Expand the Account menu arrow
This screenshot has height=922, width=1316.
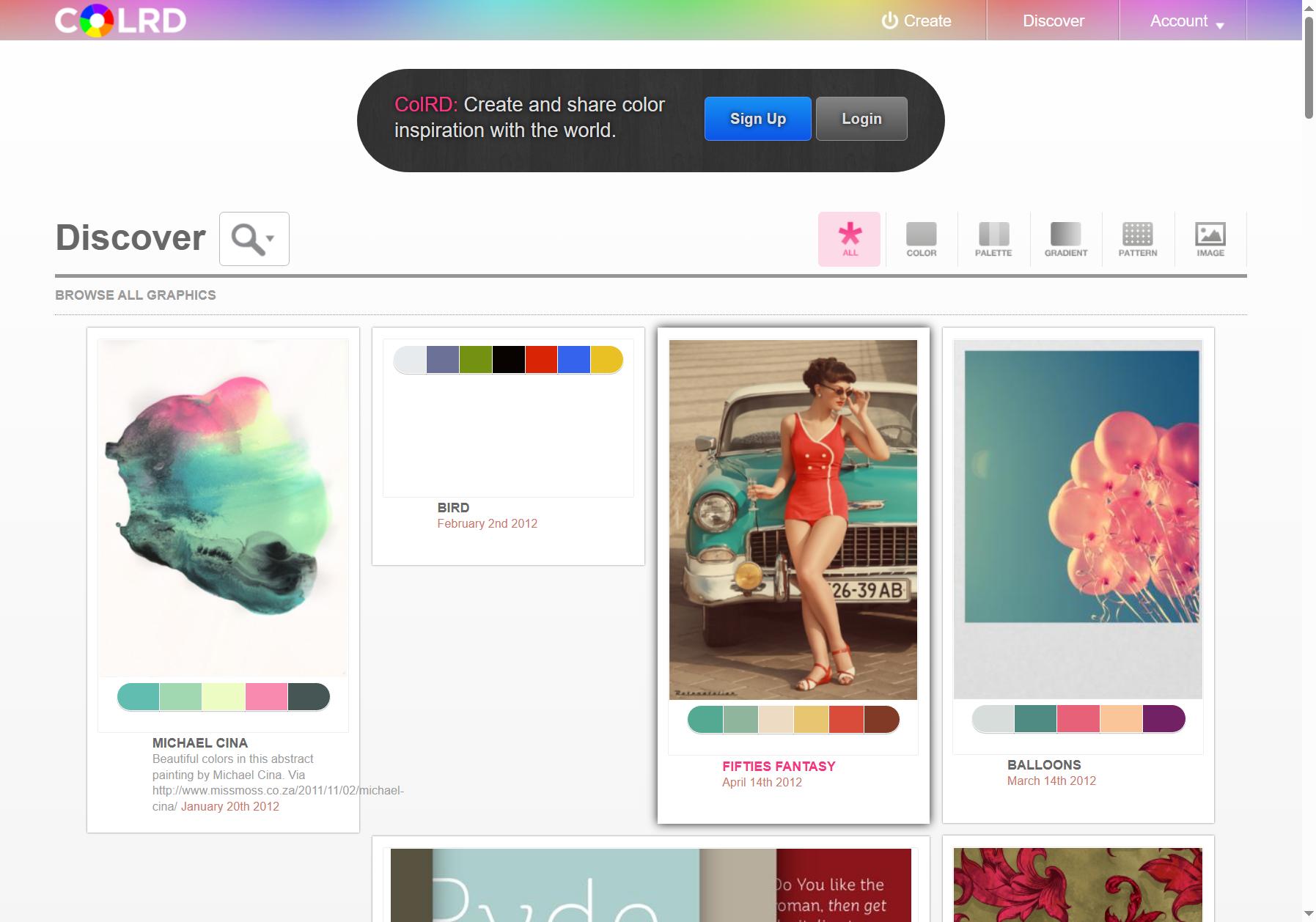tap(1220, 26)
